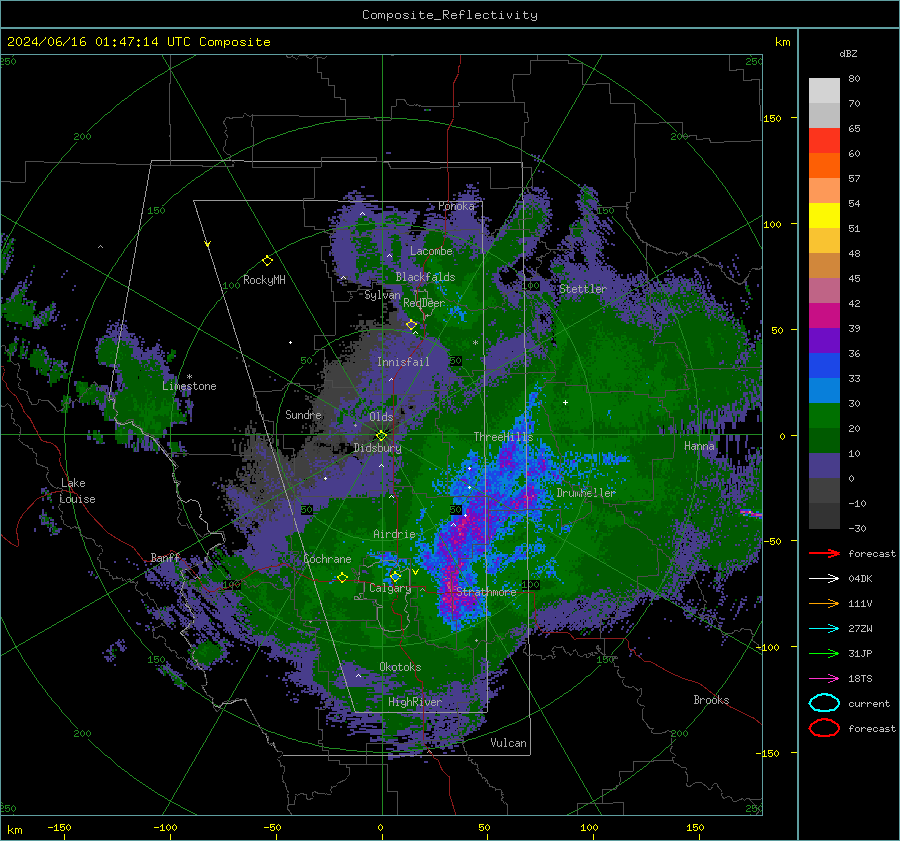Viewport: 900px width, 841px height.
Task: Click the Lacombe label
Action: (x=431, y=251)
